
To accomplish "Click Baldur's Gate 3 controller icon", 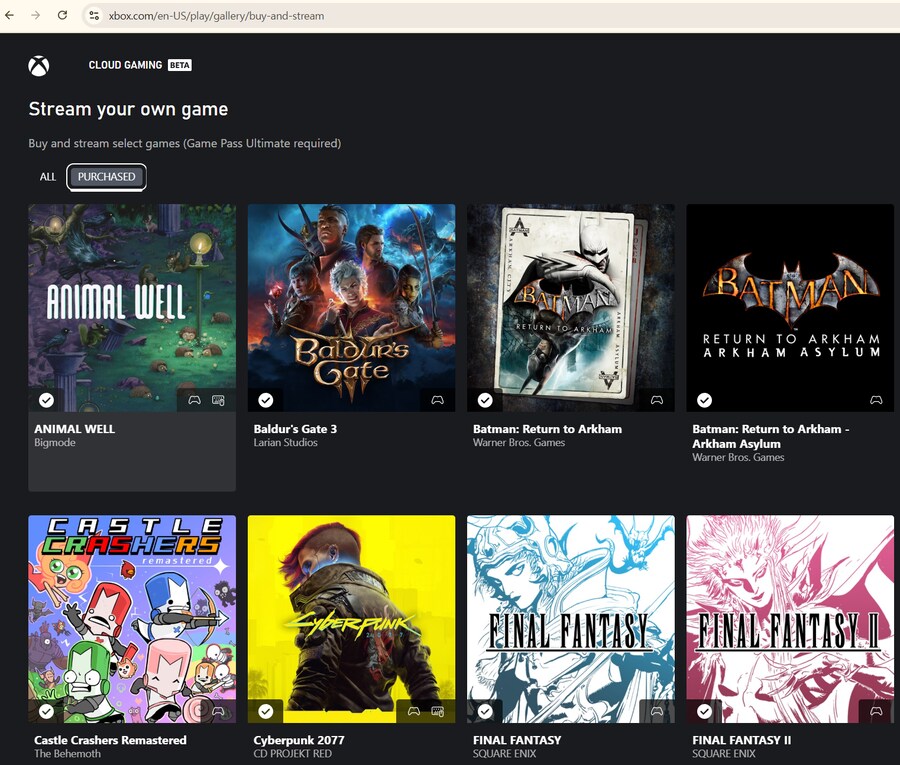I will tap(437, 400).
